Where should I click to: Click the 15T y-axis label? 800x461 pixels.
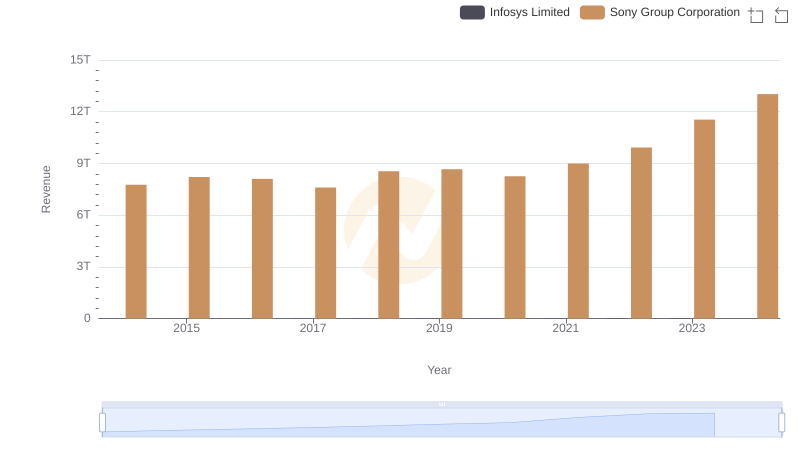pyautogui.click(x=81, y=60)
